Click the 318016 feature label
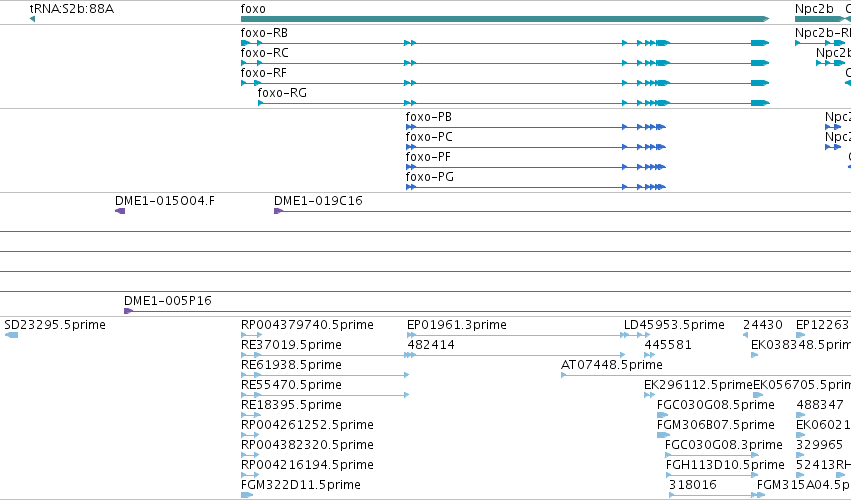 pyautogui.click(x=693, y=485)
